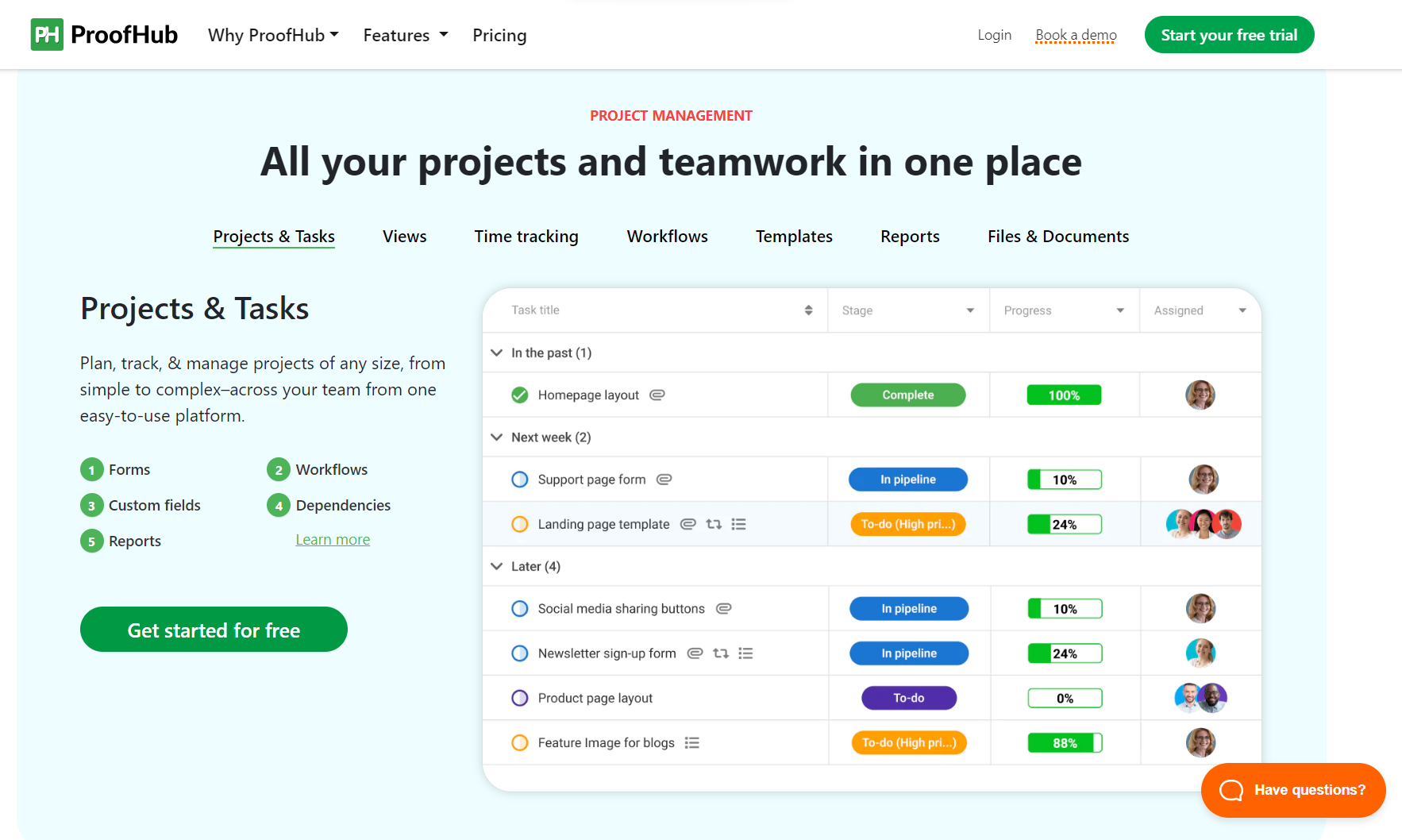1402x840 pixels.
Task: Click Get started for free button
Action: 214,630
